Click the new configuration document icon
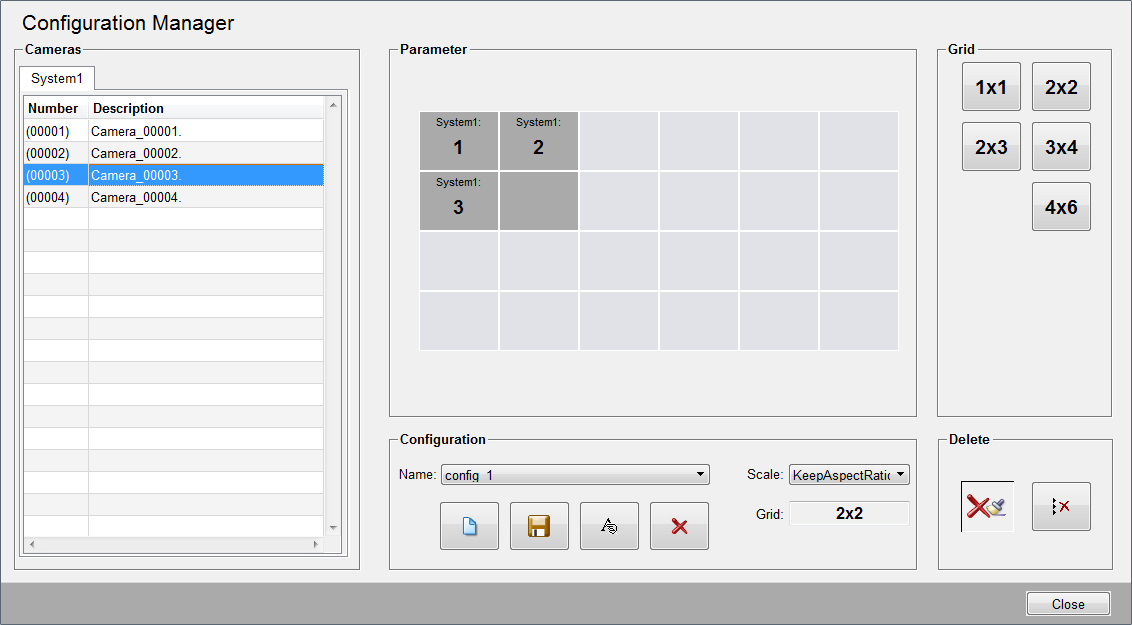The height and width of the screenshot is (625, 1132). 469,526
